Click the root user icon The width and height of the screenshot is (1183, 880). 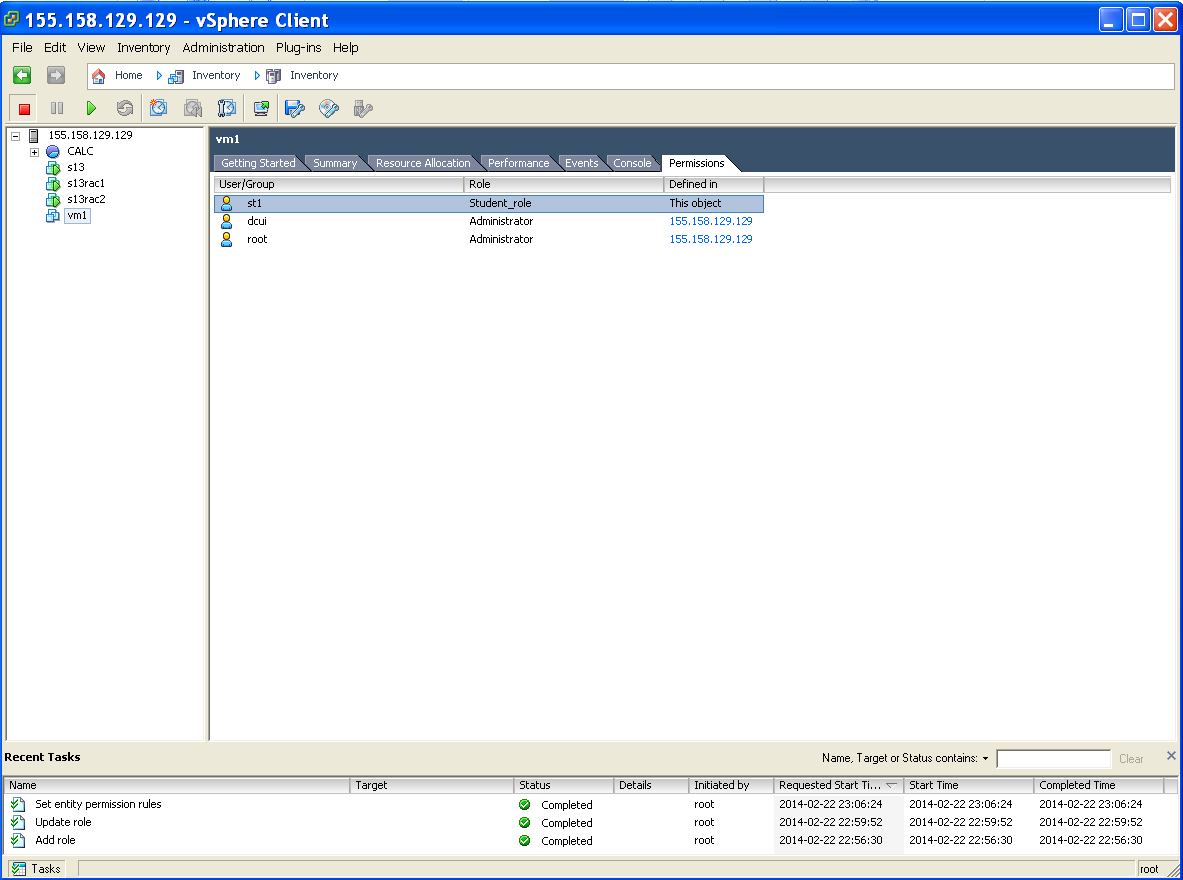[226, 239]
